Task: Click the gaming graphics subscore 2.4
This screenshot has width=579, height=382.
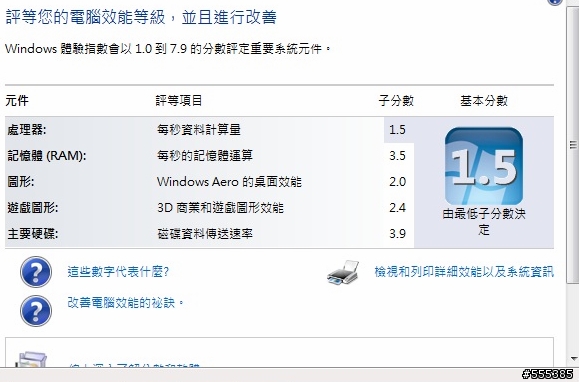Action: point(397,207)
